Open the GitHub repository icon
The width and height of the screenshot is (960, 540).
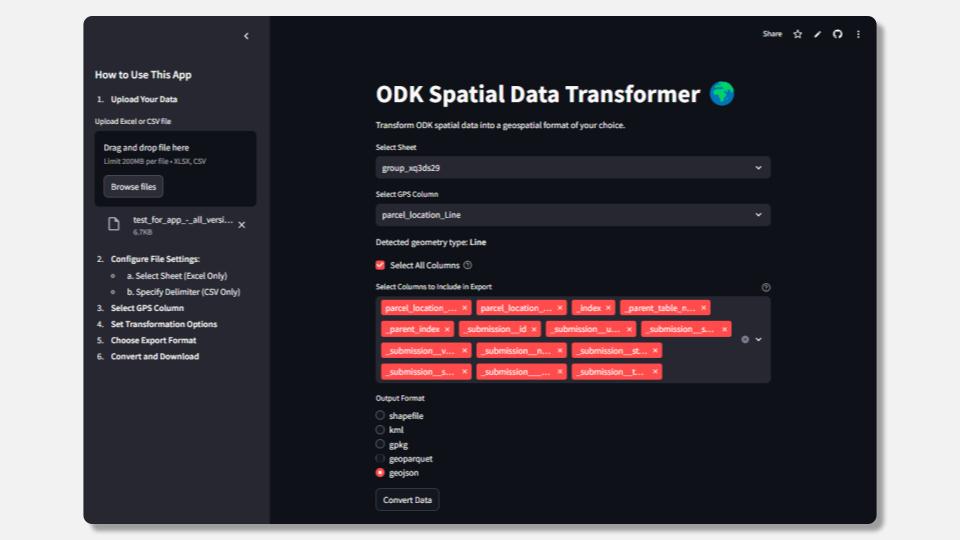838,34
